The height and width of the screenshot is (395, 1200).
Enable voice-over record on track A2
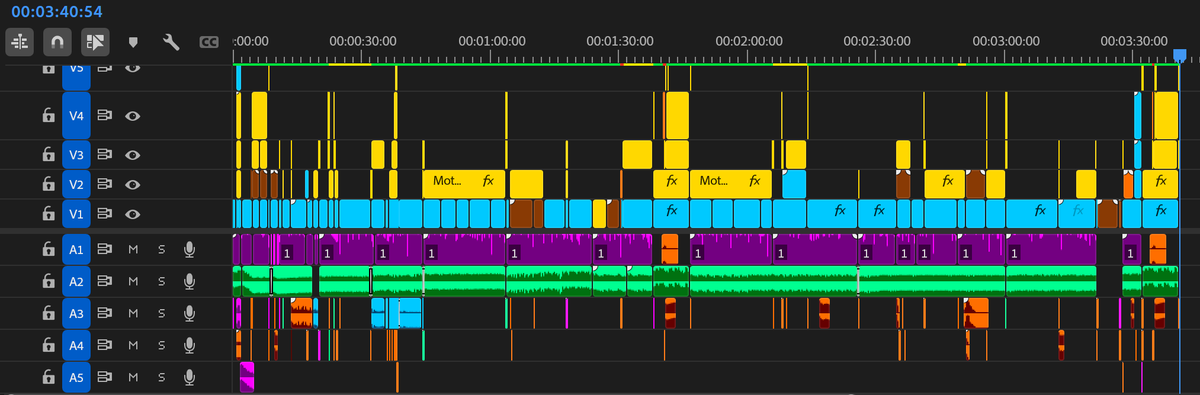coord(188,282)
